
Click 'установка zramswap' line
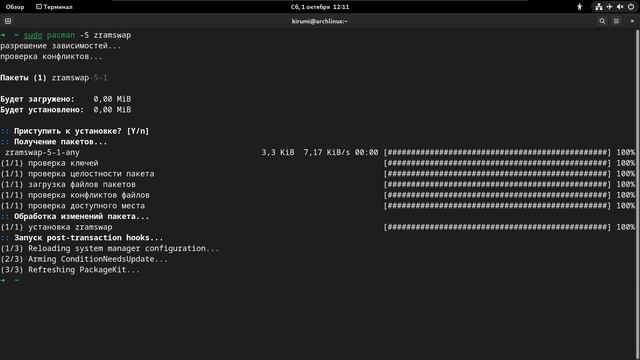[x=56, y=227]
